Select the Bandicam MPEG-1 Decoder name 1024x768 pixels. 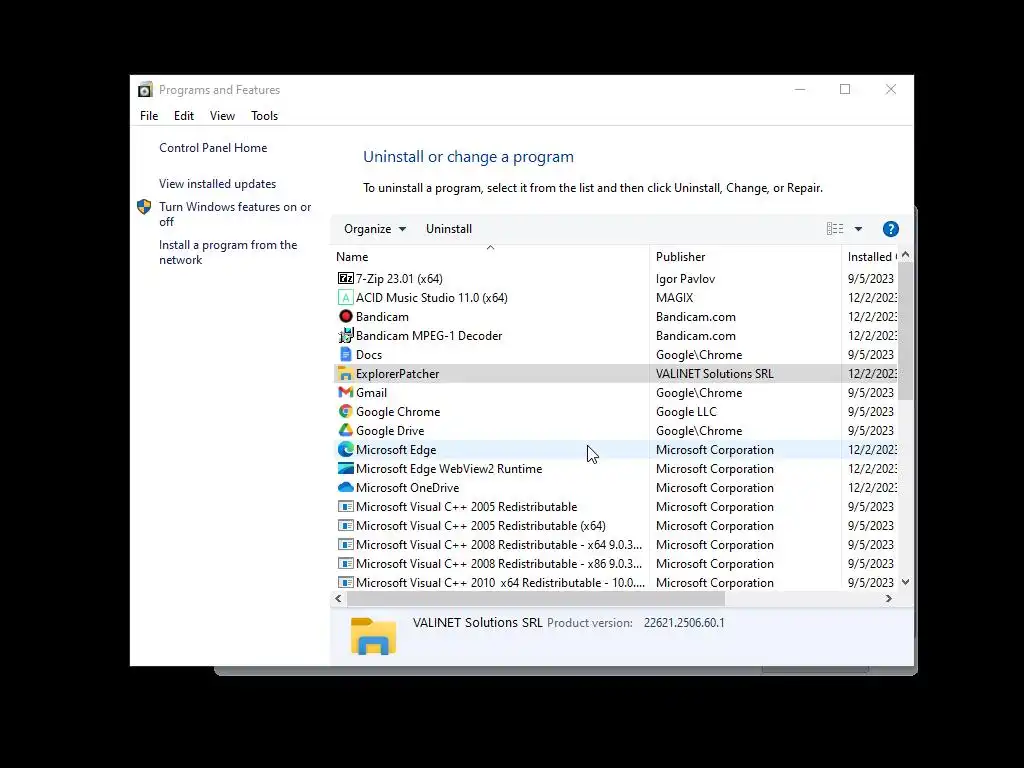pos(428,335)
